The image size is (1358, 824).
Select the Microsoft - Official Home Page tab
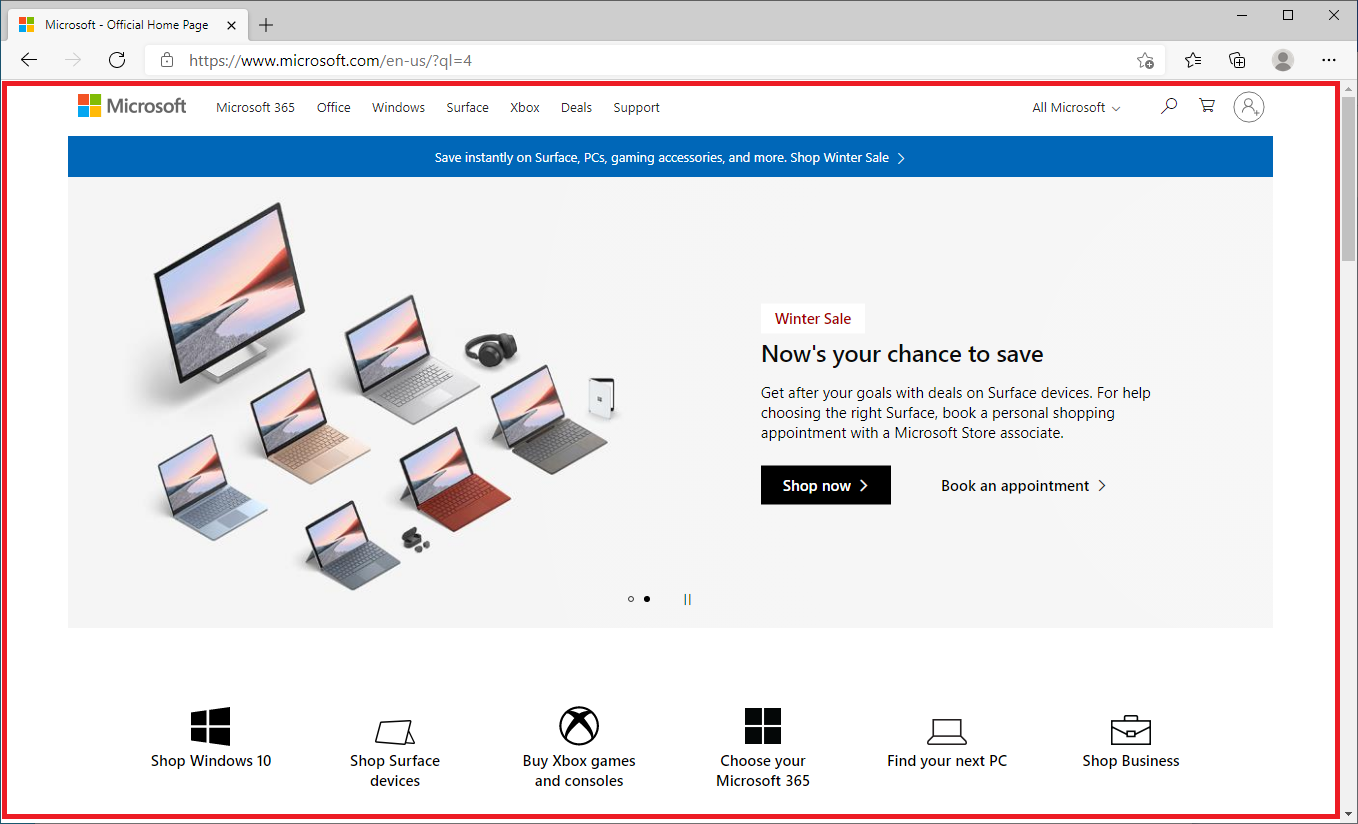(x=126, y=25)
